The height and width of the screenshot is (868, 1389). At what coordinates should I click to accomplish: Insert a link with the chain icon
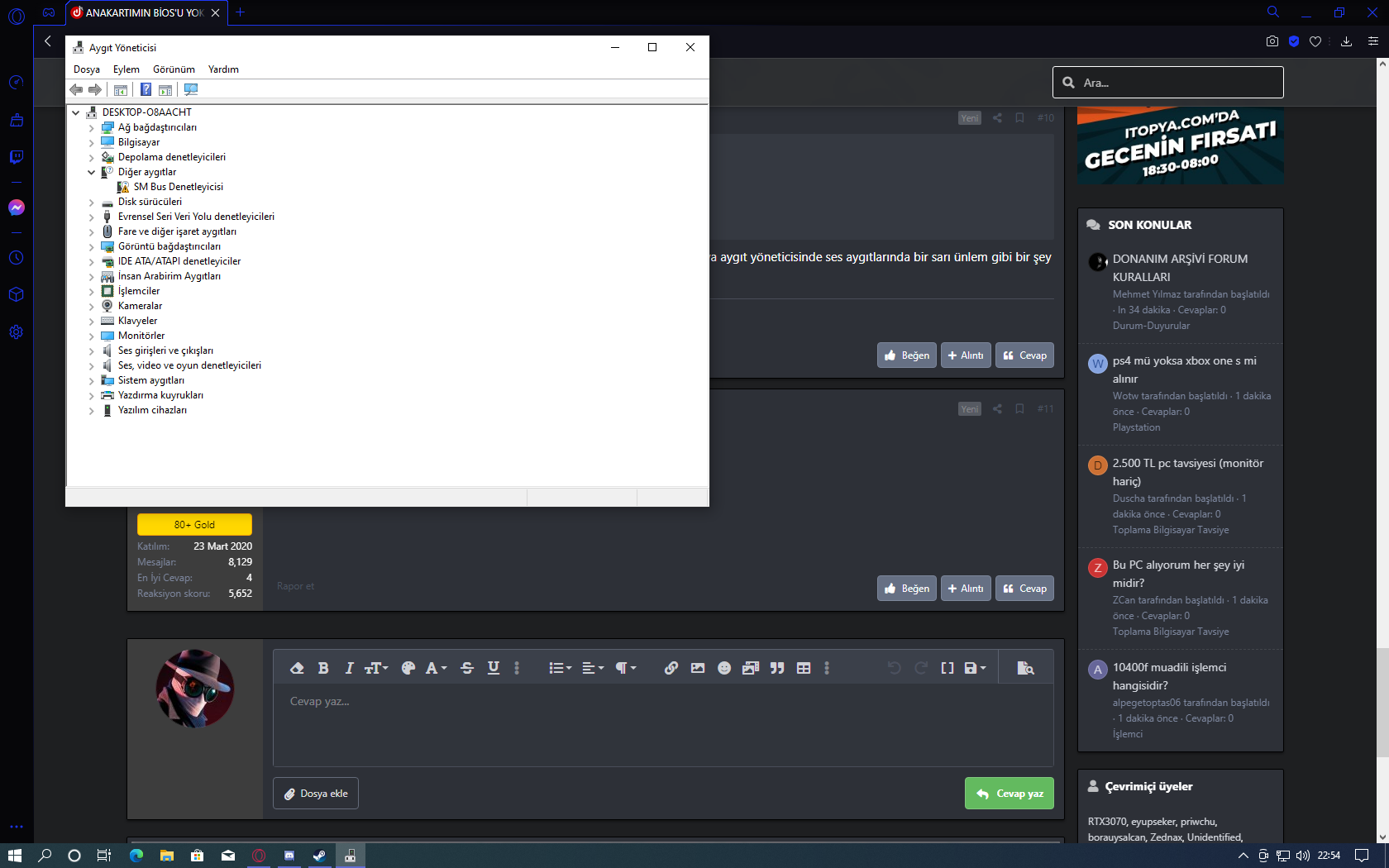(671, 668)
